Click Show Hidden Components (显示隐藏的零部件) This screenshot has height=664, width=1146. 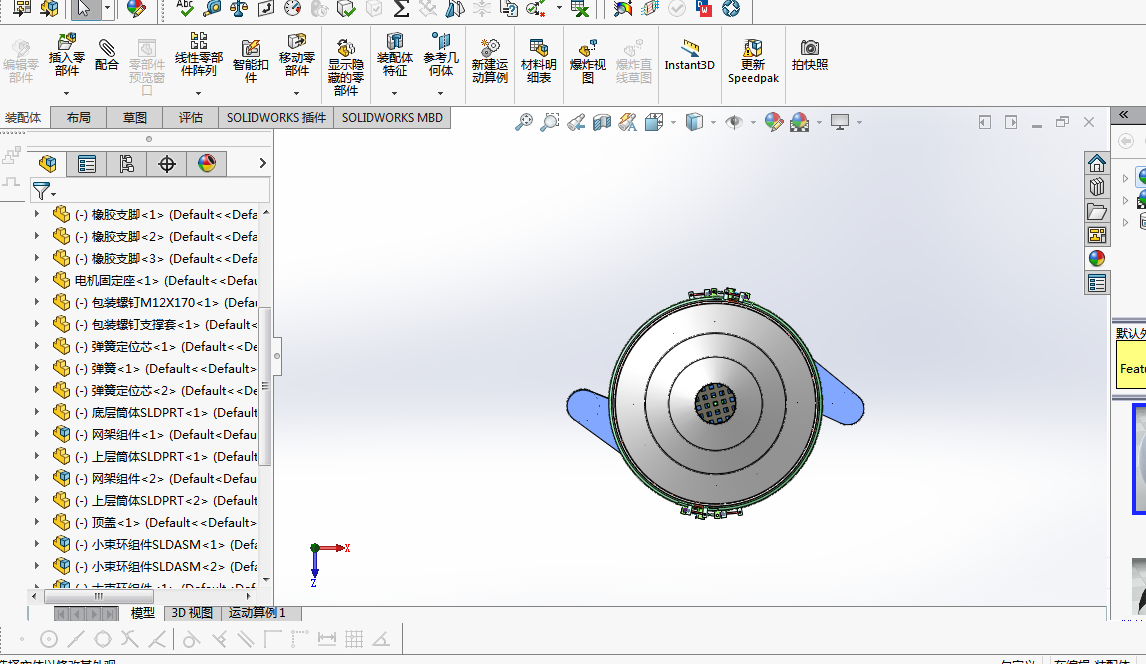[x=346, y=67]
